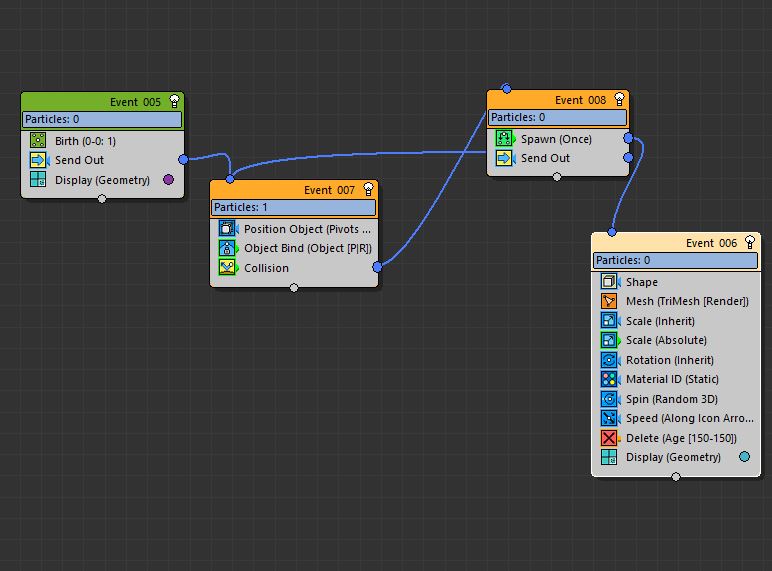The image size is (772, 571).
Task: Disable Event 008 via its lightbulb
Action: coord(619,99)
